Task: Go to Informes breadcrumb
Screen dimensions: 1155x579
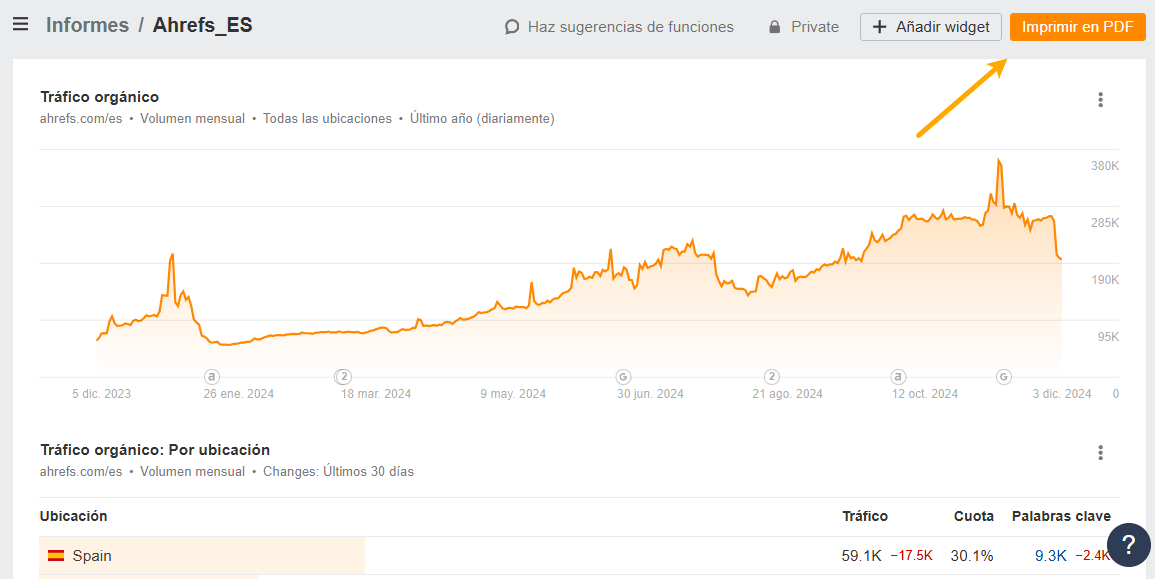Action: pos(87,25)
